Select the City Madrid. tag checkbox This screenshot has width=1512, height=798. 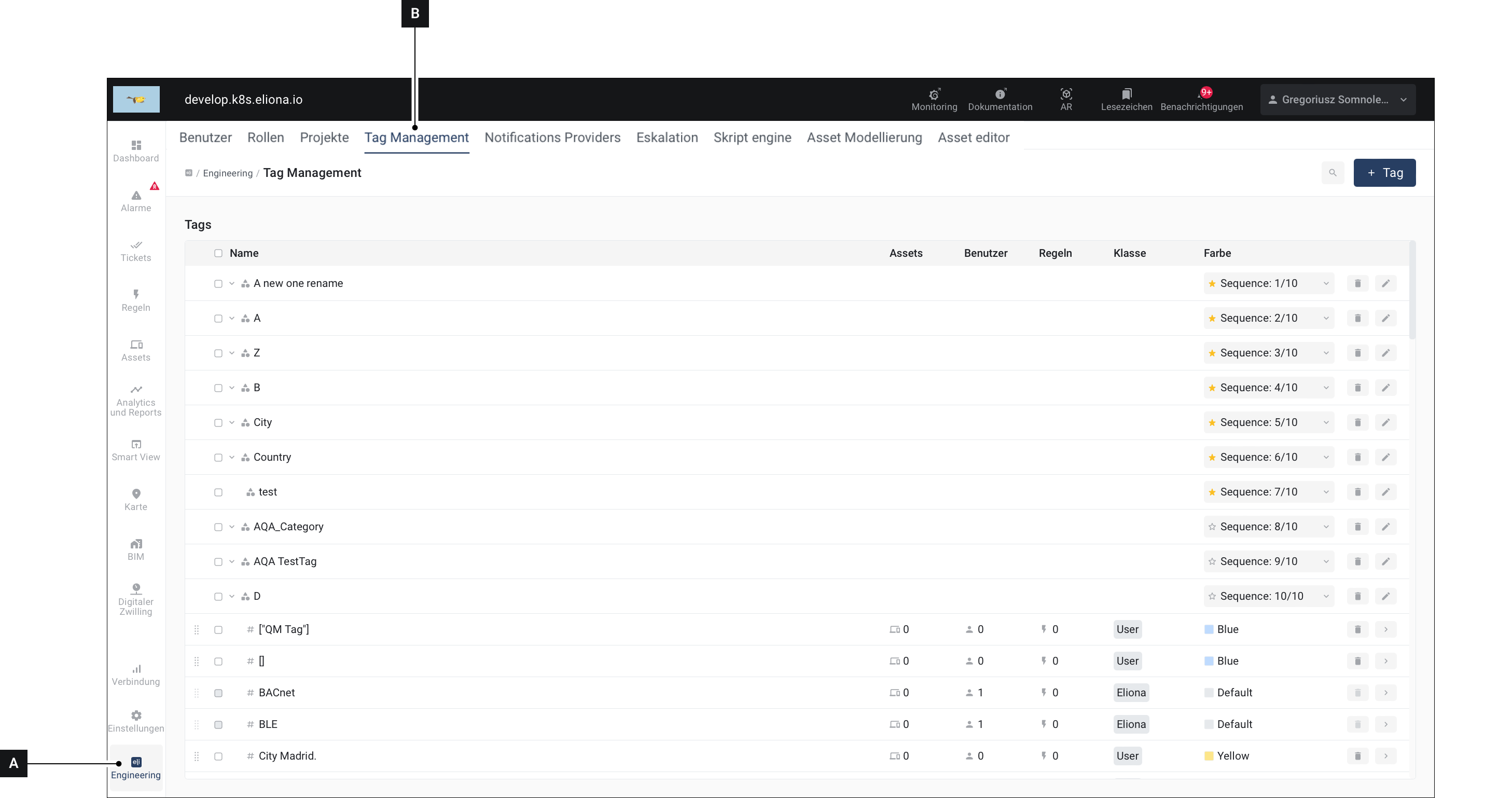point(218,756)
